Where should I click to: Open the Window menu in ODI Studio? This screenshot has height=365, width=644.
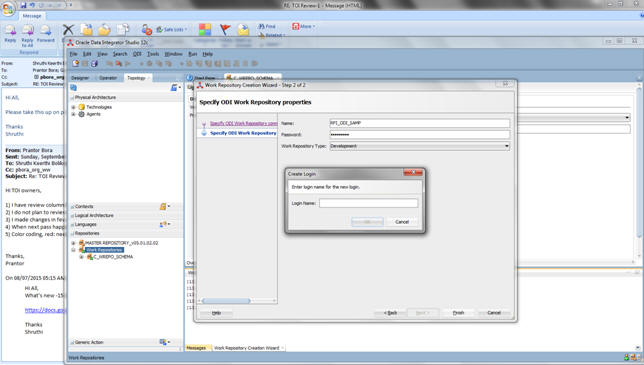173,54
